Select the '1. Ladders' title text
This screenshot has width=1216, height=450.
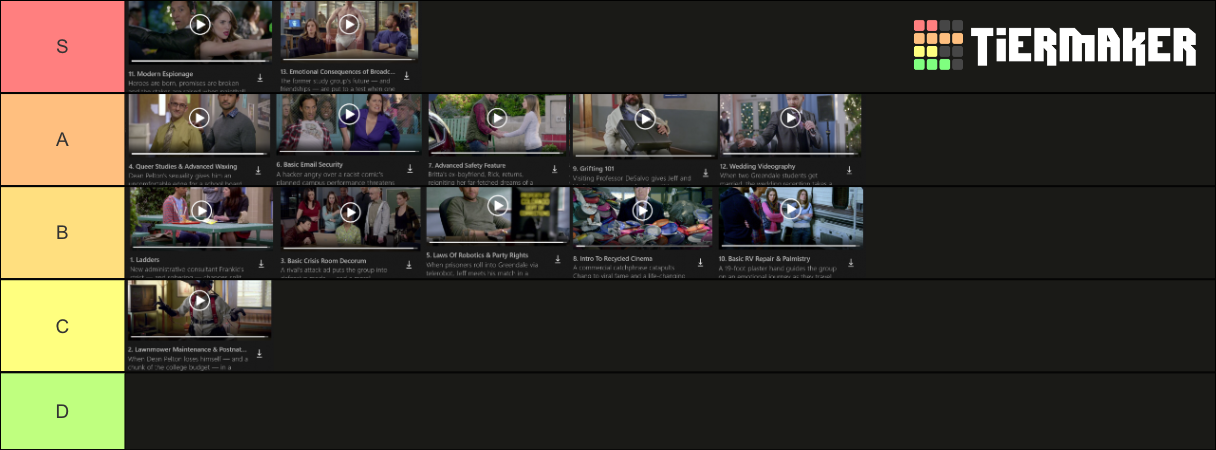(145, 260)
